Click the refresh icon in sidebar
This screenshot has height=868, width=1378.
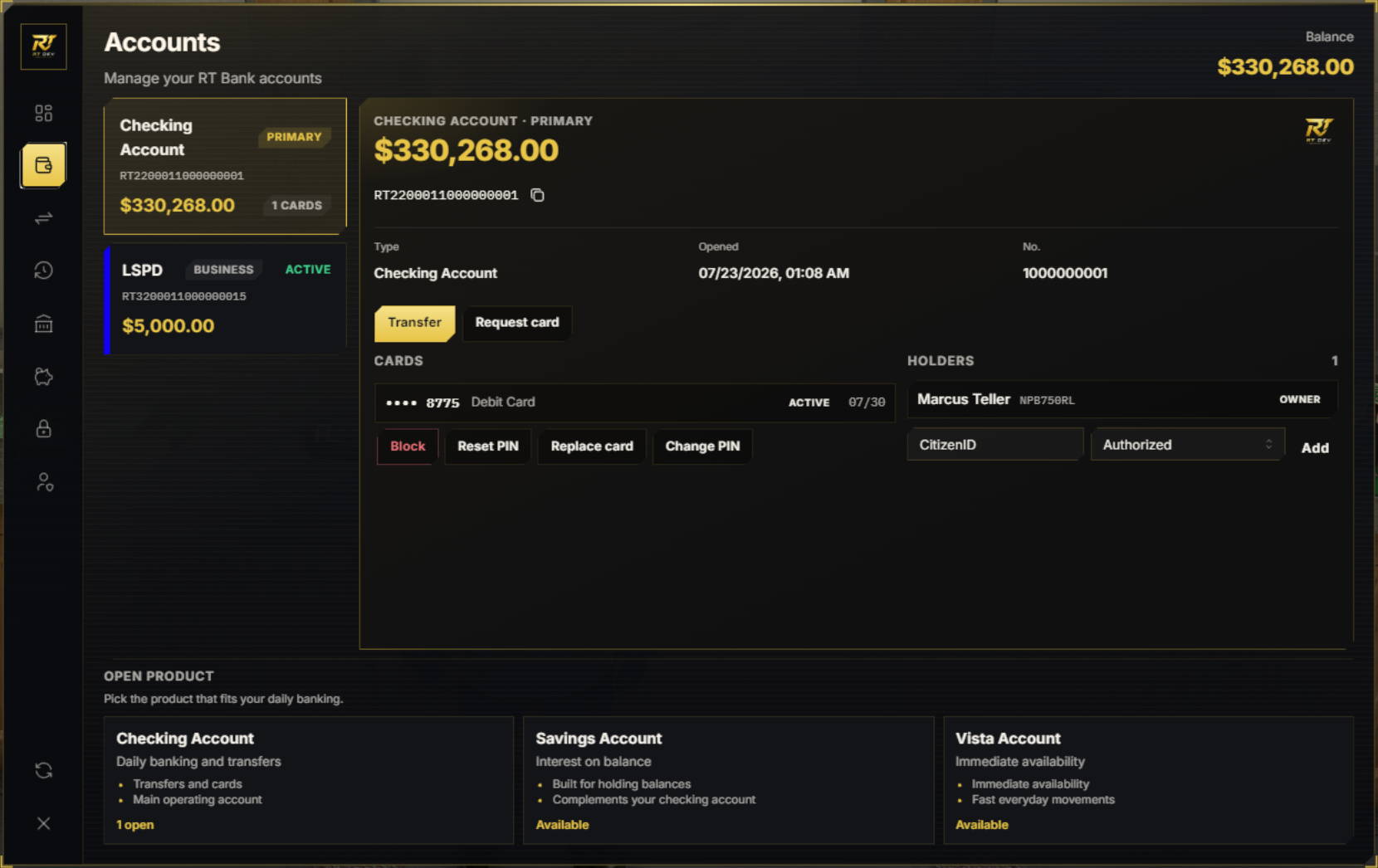click(x=43, y=771)
